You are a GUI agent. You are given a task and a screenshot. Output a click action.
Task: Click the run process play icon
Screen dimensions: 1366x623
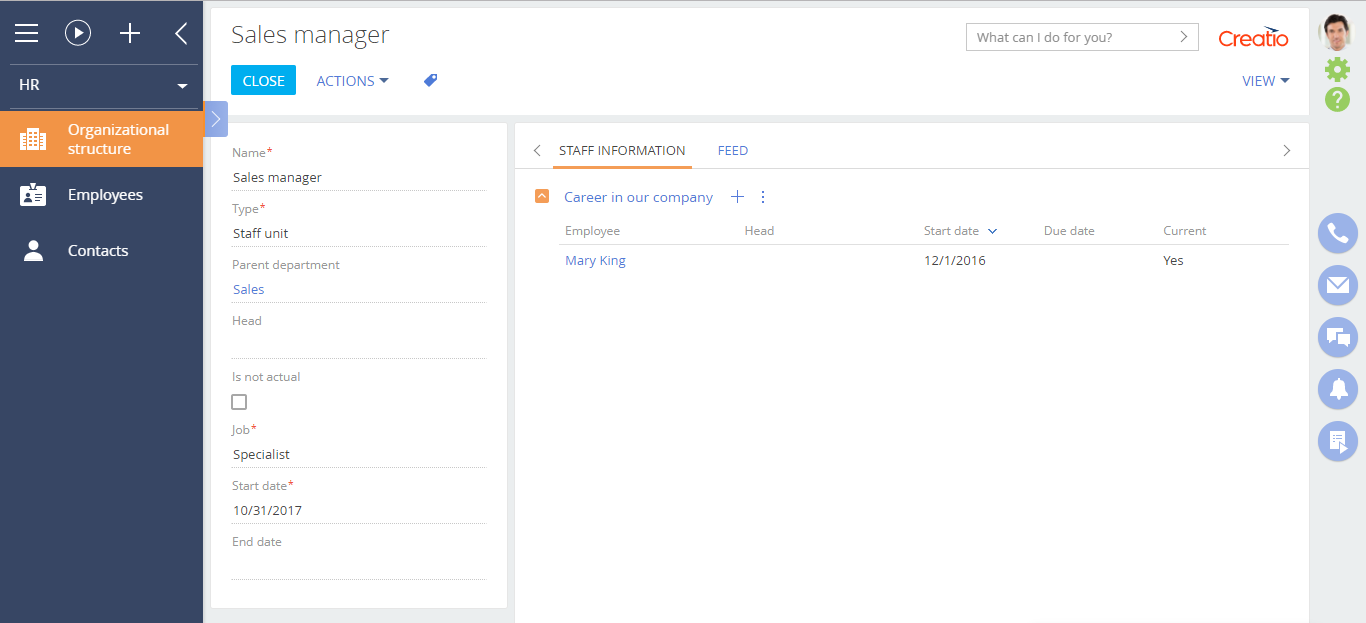pos(78,33)
